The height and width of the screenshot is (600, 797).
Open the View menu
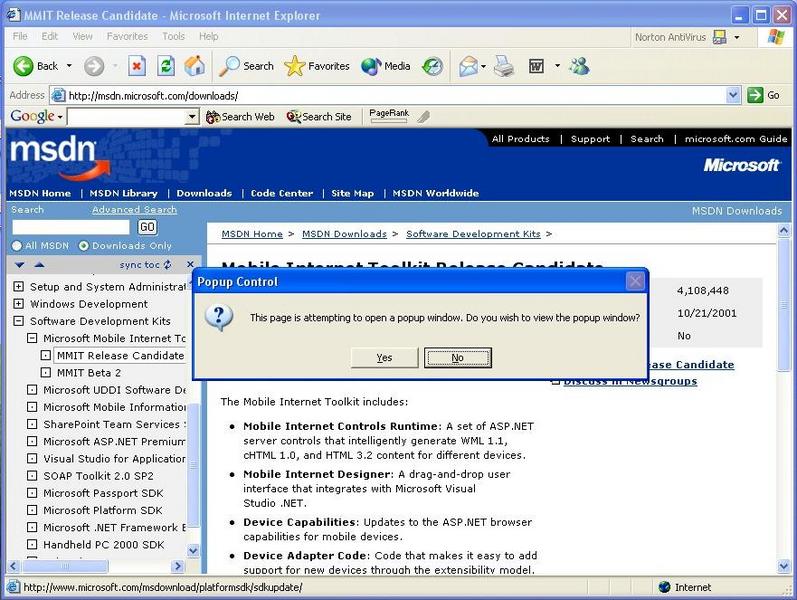tap(82, 36)
